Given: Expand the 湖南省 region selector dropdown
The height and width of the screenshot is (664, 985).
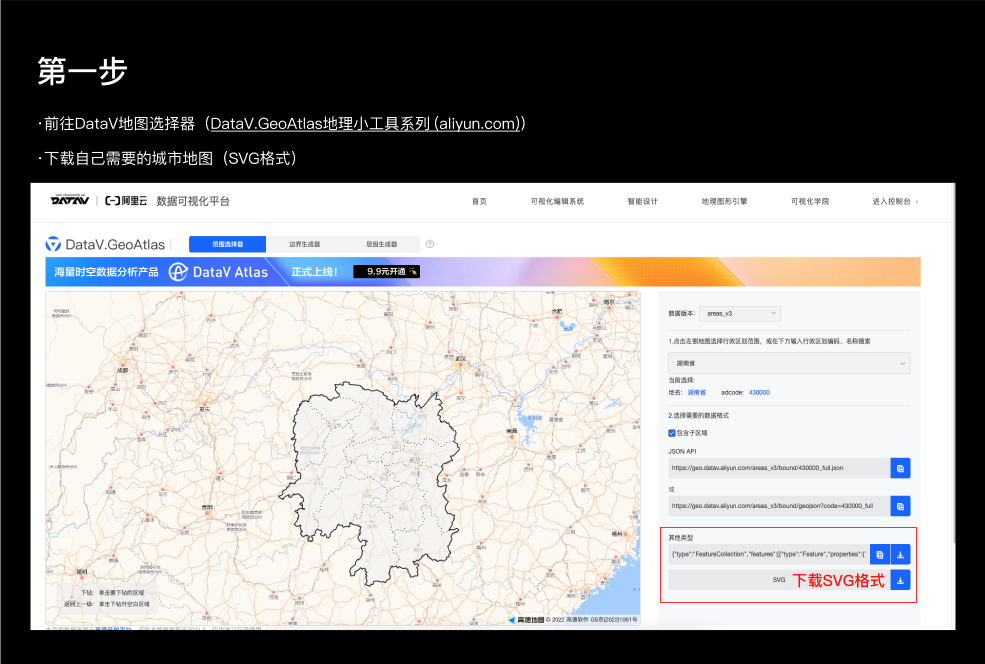Looking at the screenshot, I should (789, 363).
